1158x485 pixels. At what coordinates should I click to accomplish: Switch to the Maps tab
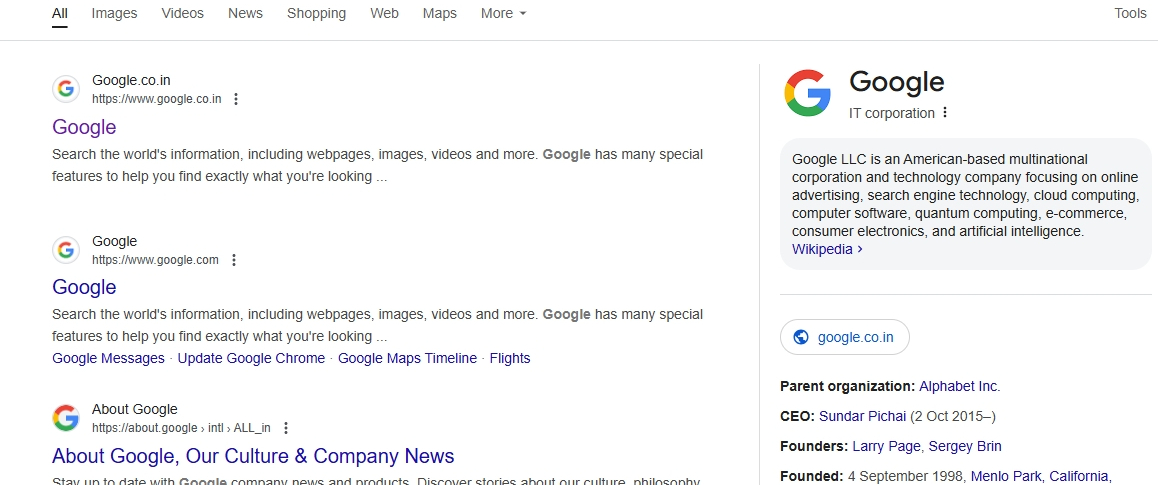point(439,13)
